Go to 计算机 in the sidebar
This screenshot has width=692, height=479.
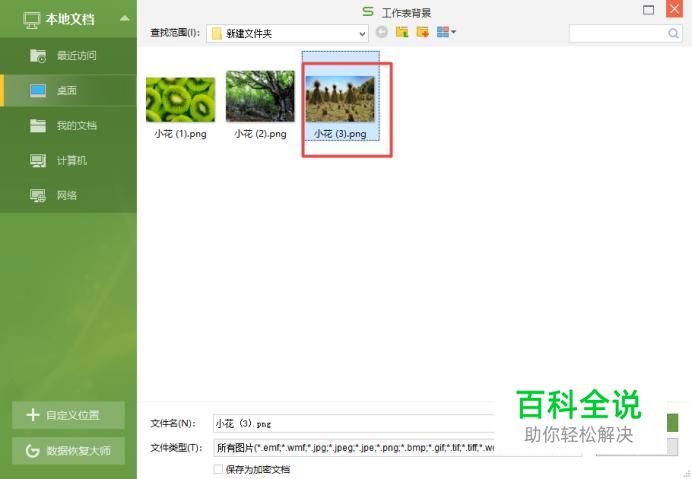pyautogui.click(x=68, y=160)
